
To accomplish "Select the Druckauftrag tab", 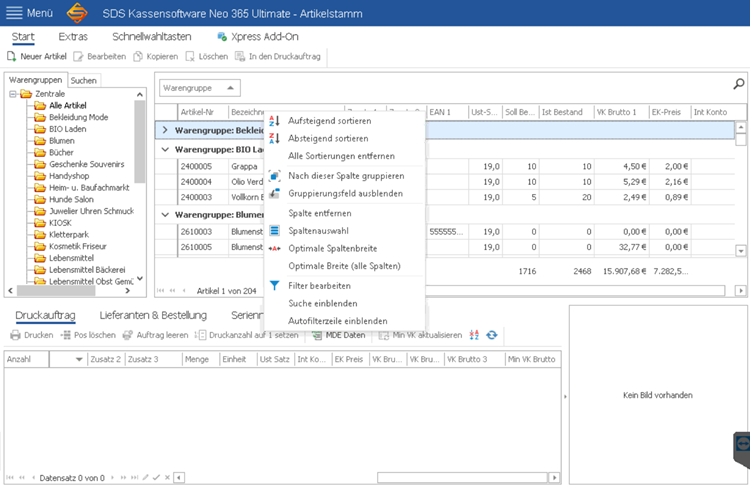I will (45, 315).
